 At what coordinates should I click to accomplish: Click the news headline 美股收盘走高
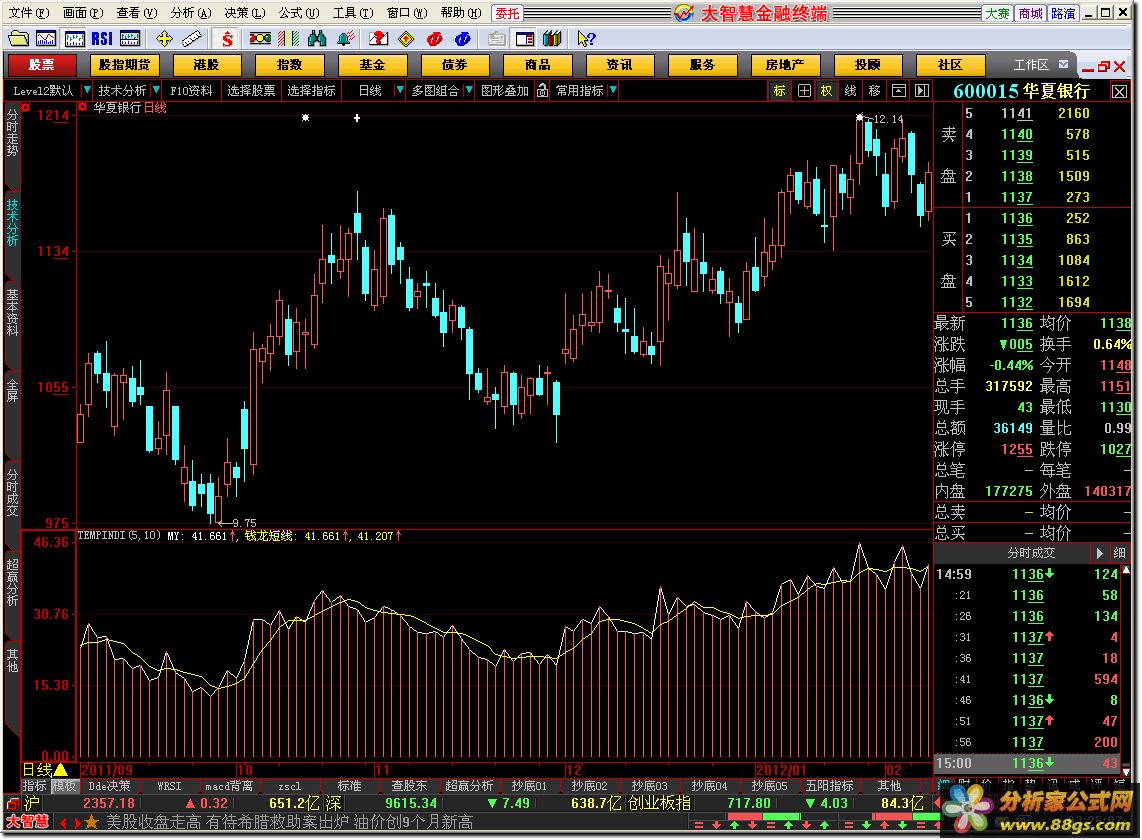pyautogui.click(x=153, y=823)
